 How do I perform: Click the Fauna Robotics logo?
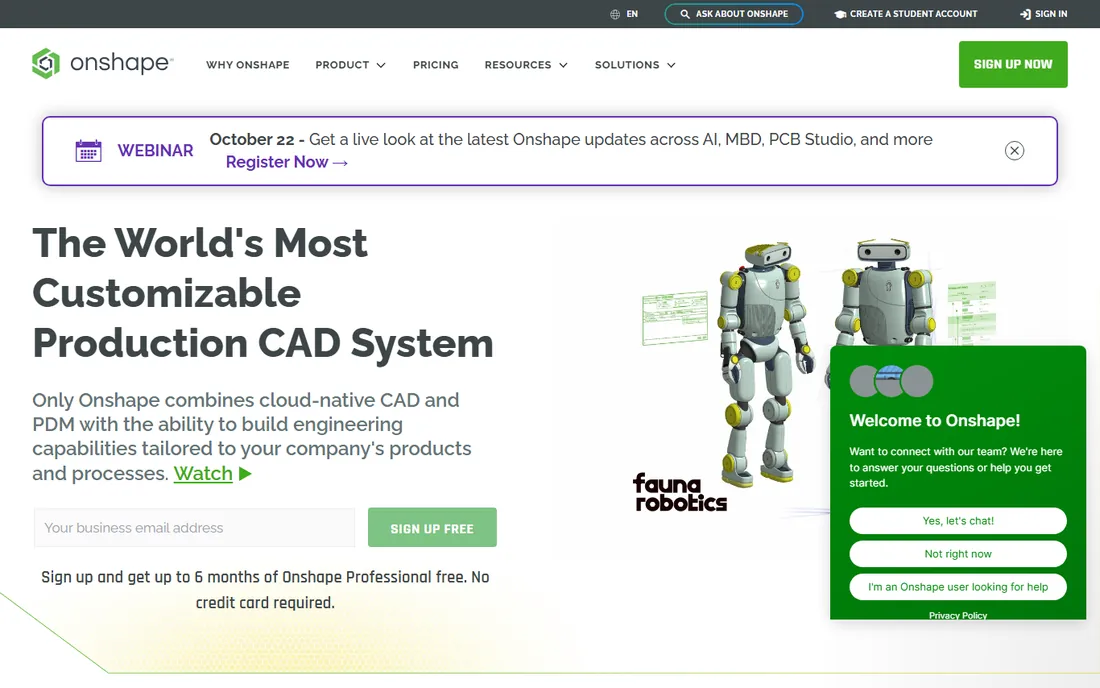[x=680, y=492]
